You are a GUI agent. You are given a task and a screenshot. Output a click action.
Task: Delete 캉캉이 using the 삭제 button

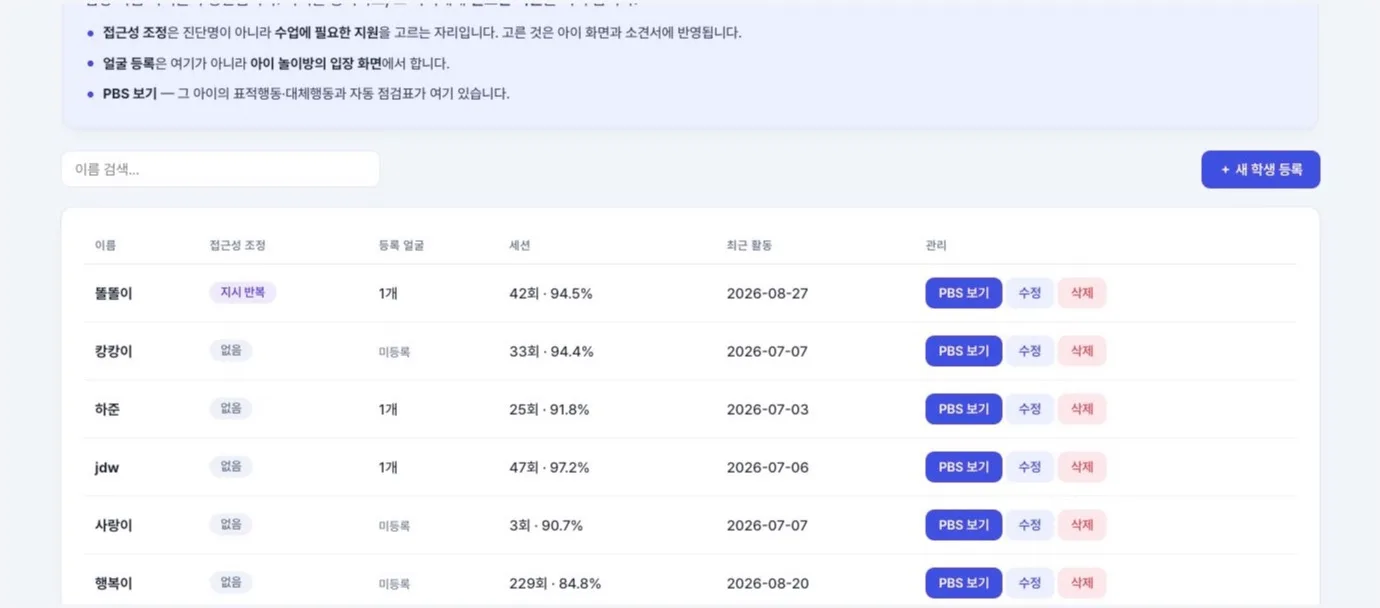coord(1082,351)
